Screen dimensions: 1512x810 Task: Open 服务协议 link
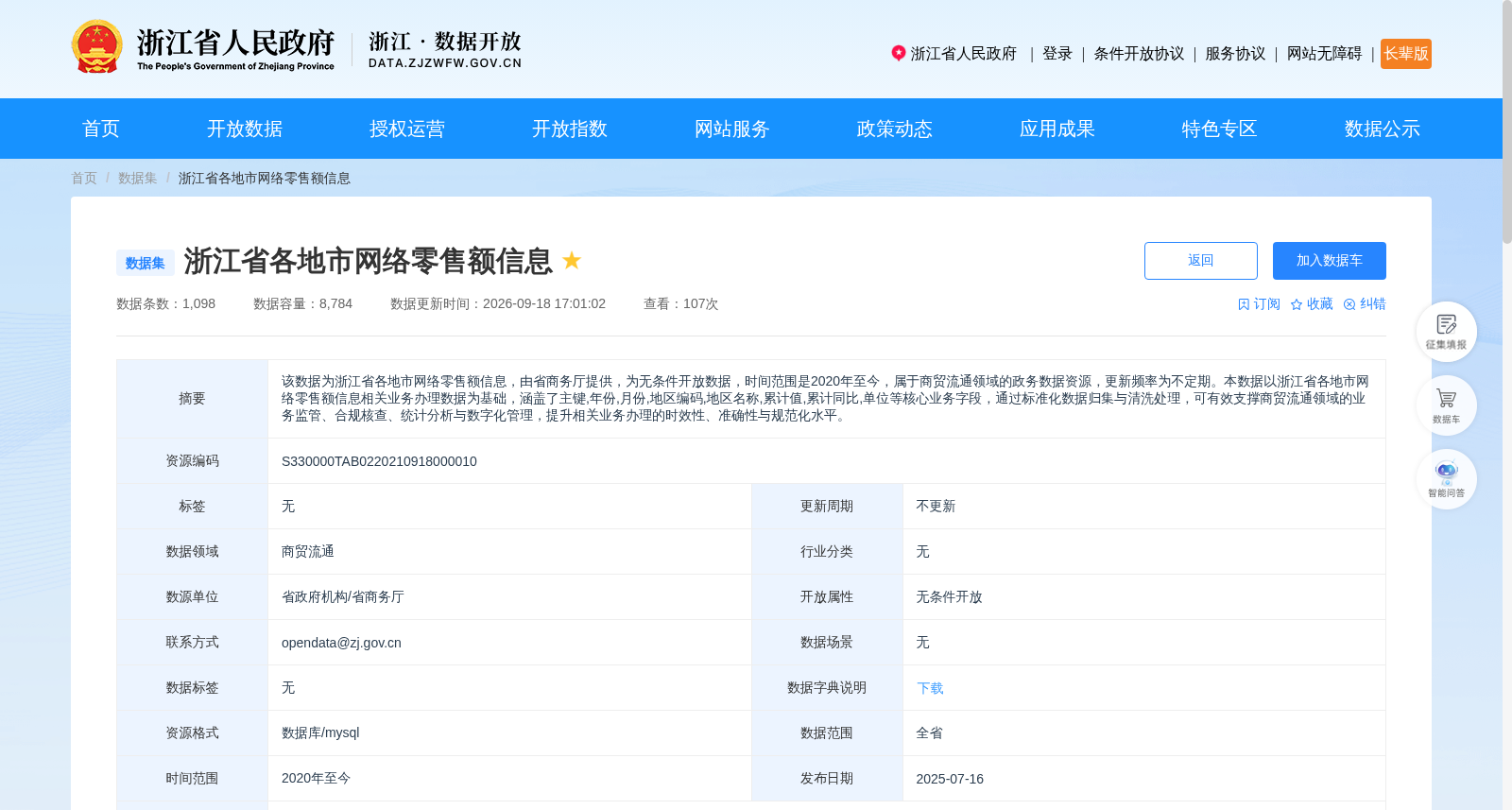tap(1235, 54)
